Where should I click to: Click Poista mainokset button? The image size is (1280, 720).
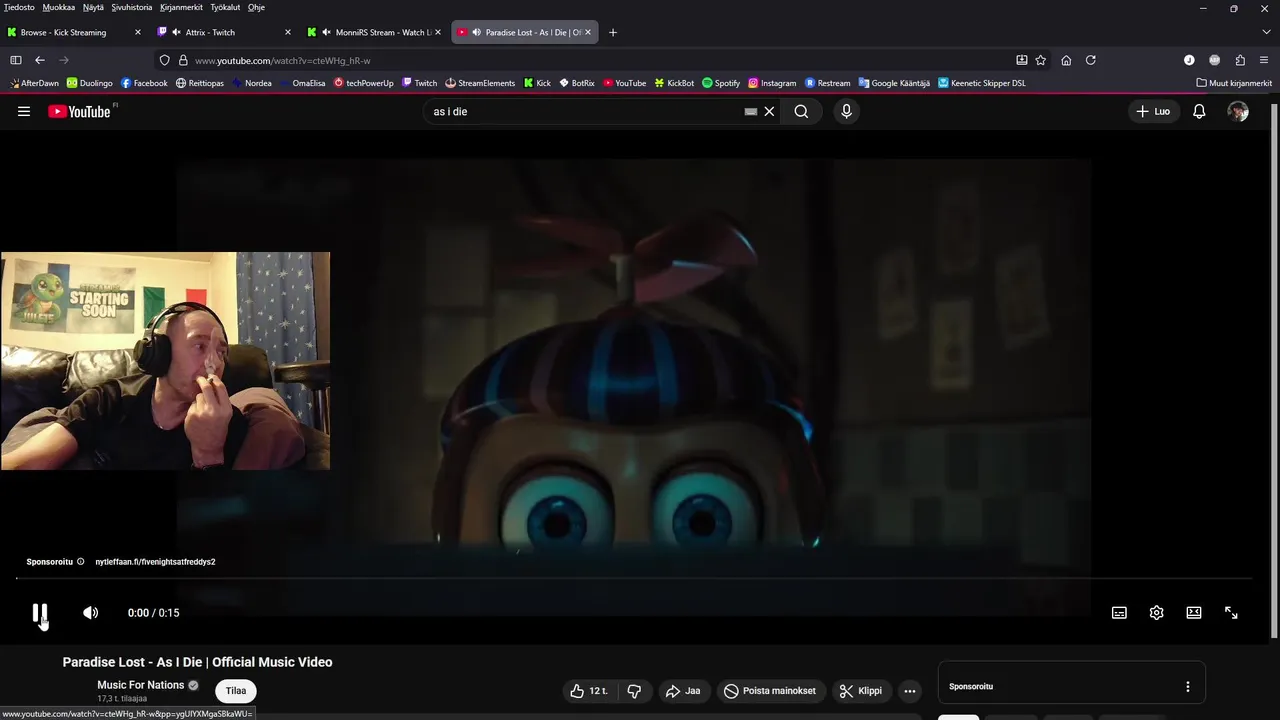[770, 691]
